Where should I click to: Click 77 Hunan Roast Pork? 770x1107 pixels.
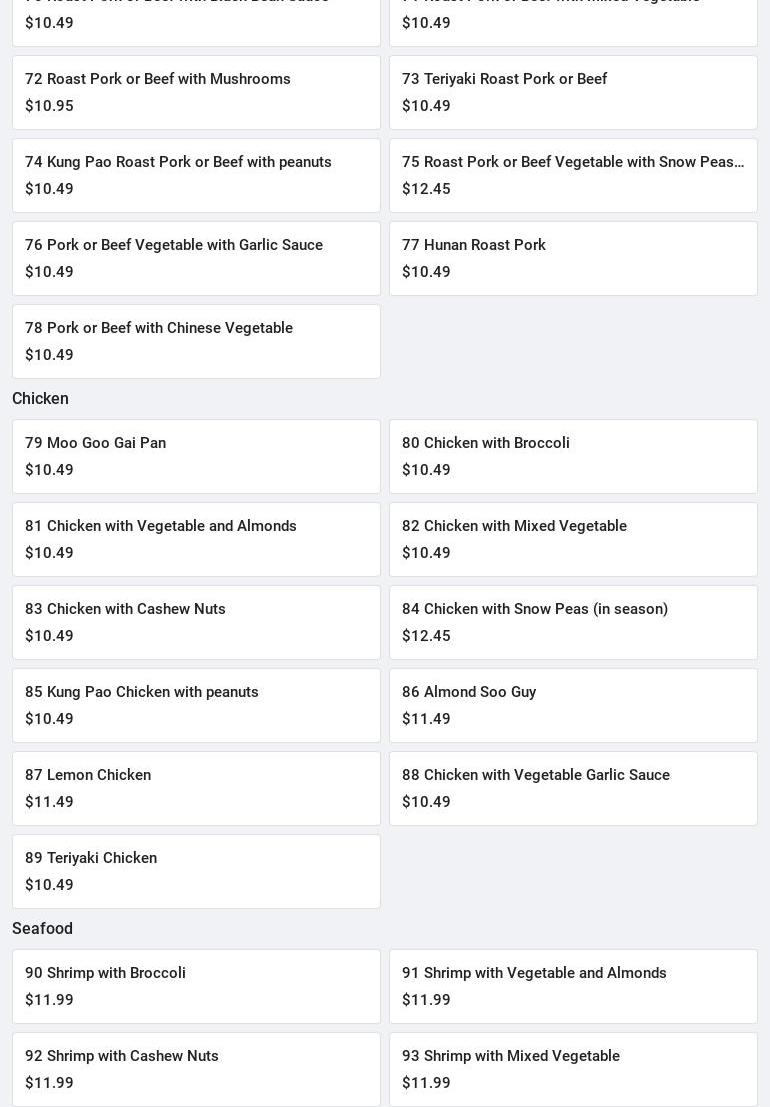[x=573, y=258]
